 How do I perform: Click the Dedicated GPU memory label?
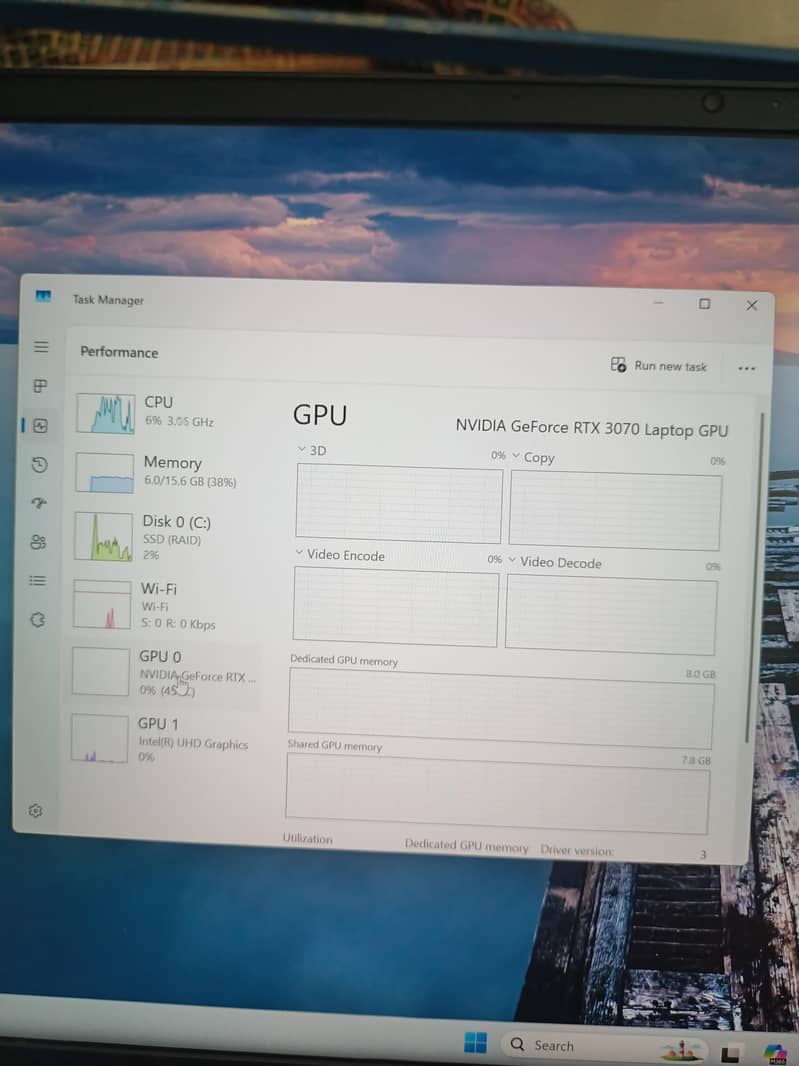tap(343, 660)
